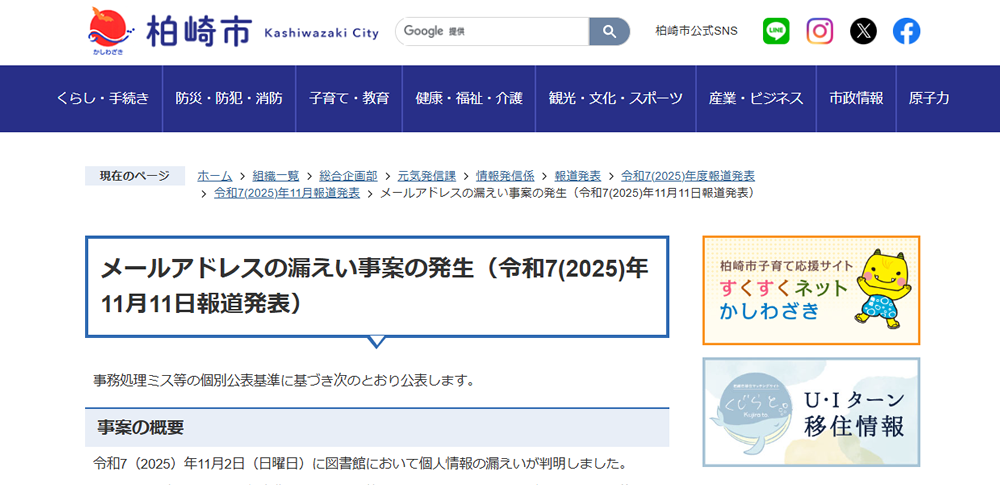
Task: Go to ホーム breadcrumb link
Action: pos(214,175)
